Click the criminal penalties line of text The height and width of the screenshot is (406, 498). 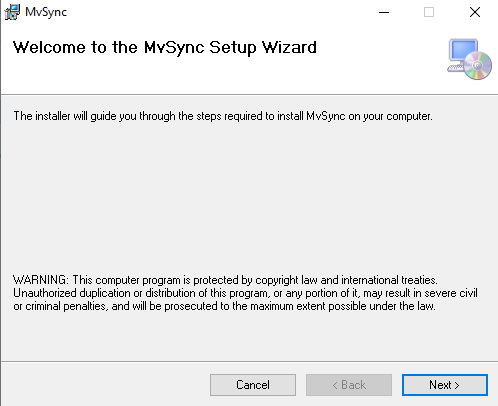224,306
